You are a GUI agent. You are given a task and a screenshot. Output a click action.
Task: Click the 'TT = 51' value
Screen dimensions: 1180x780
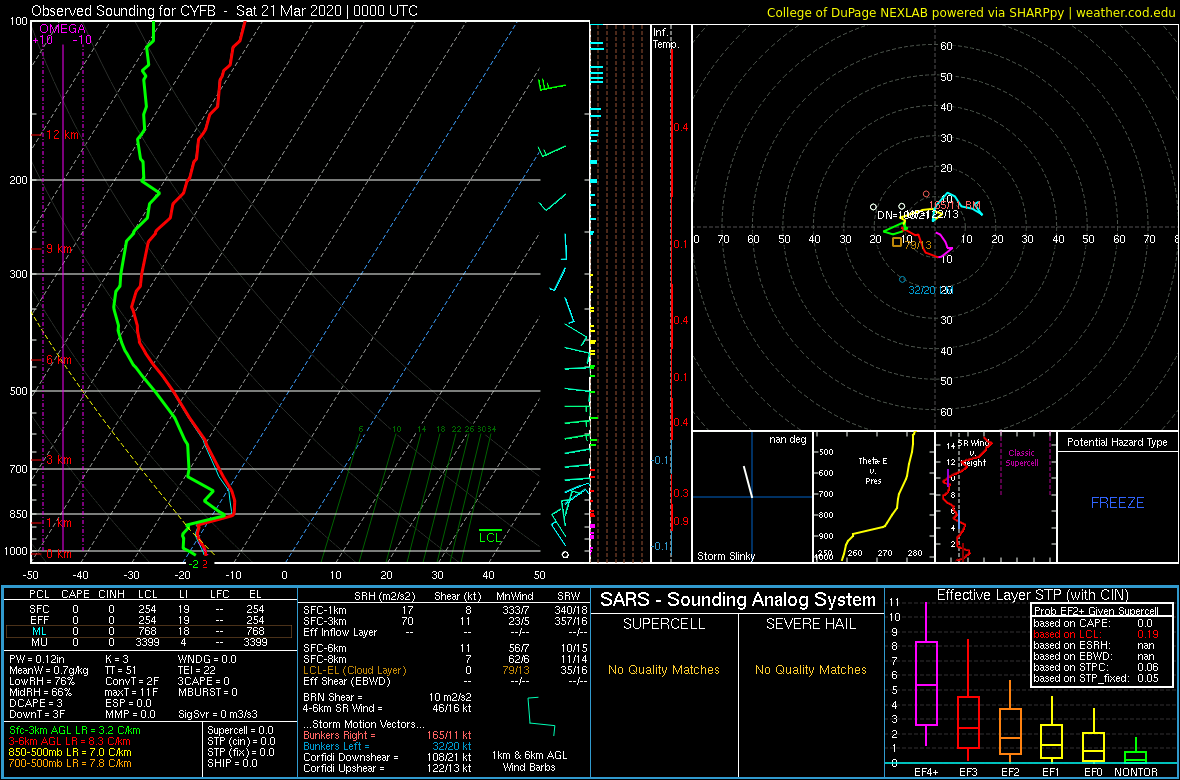(123, 670)
